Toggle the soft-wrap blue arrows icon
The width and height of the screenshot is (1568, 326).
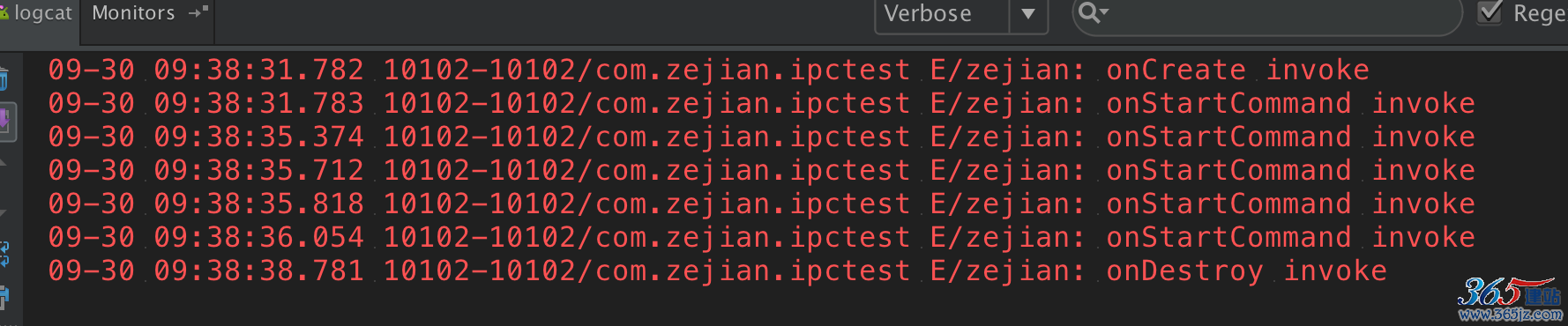pos(4,254)
